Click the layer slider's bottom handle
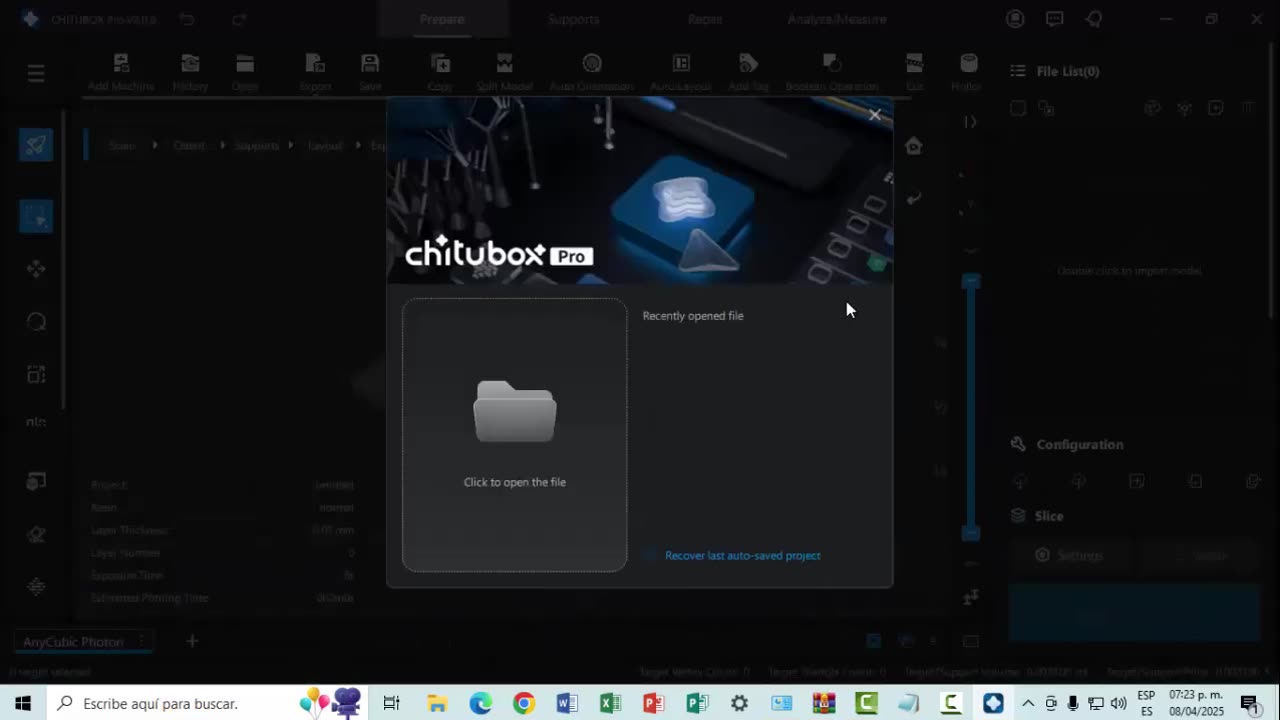 tap(970, 533)
